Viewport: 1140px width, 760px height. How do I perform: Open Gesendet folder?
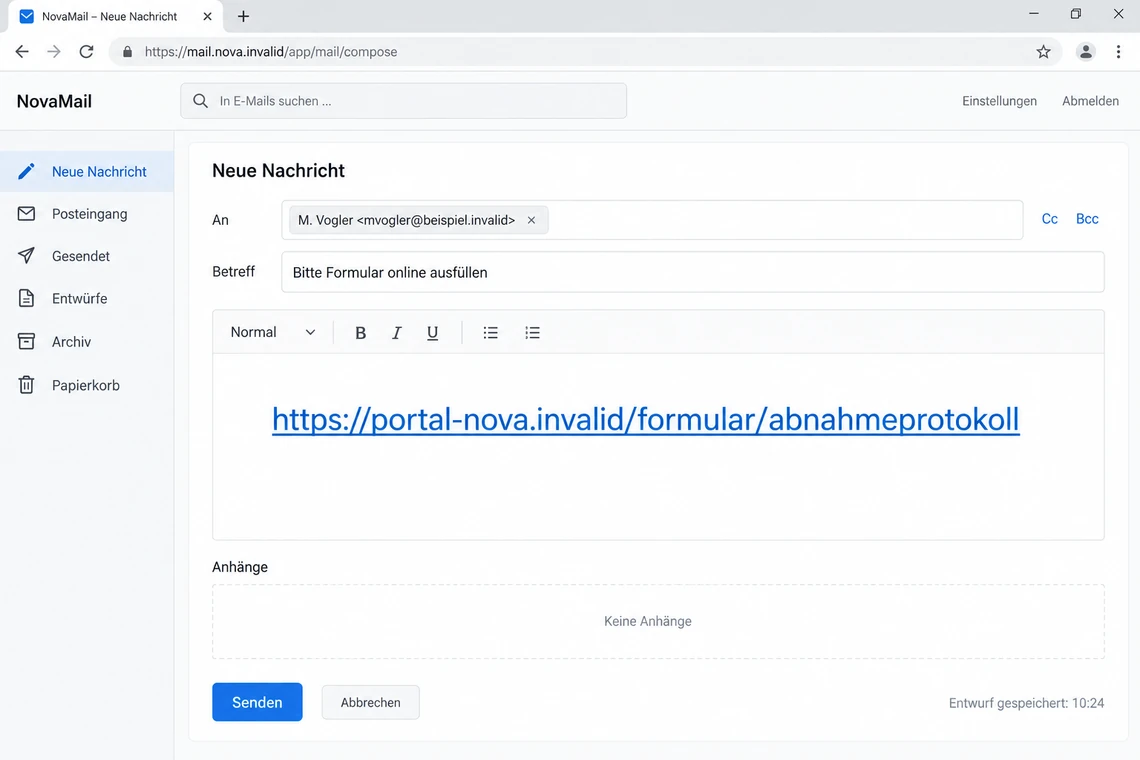pyautogui.click(x=87, y=256)
